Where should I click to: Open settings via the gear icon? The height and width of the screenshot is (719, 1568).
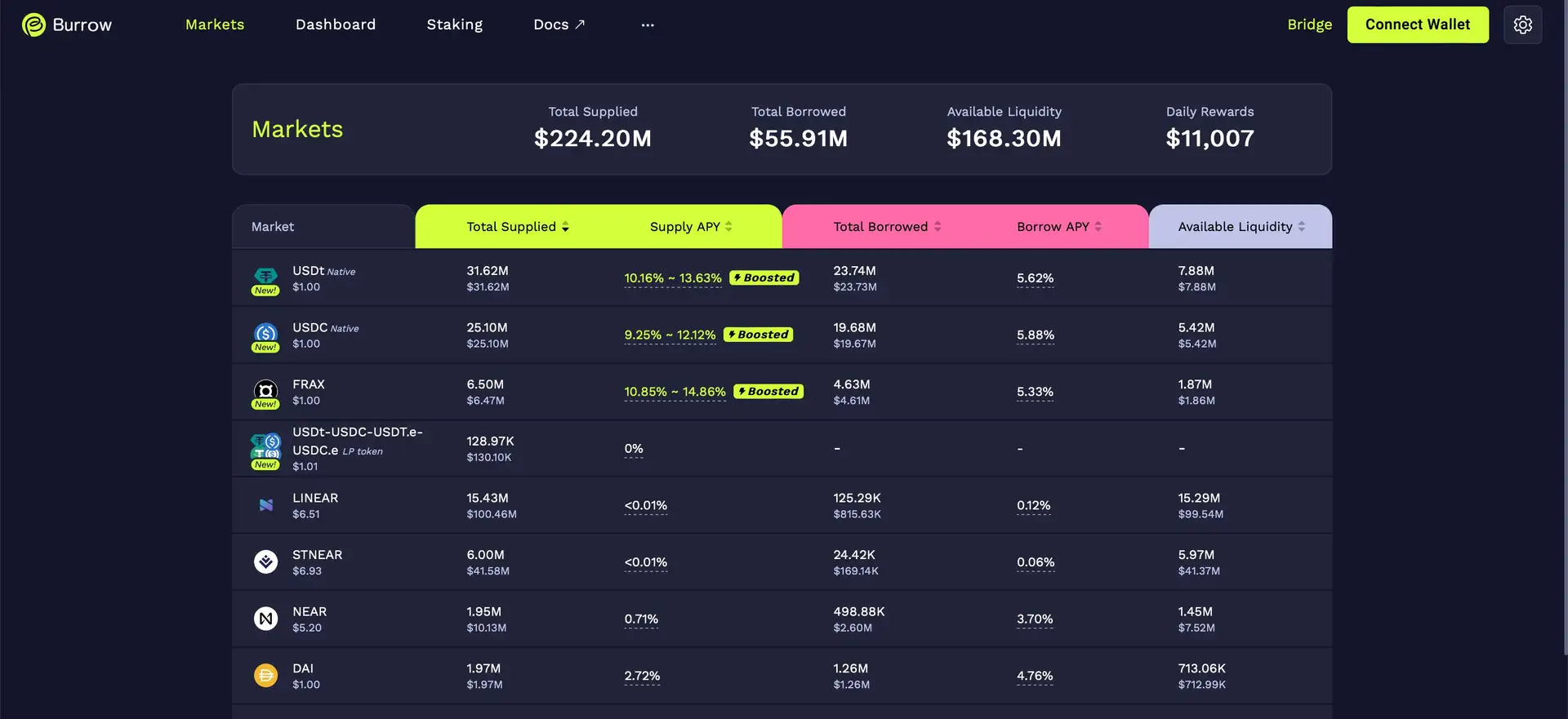point(1522,25)
